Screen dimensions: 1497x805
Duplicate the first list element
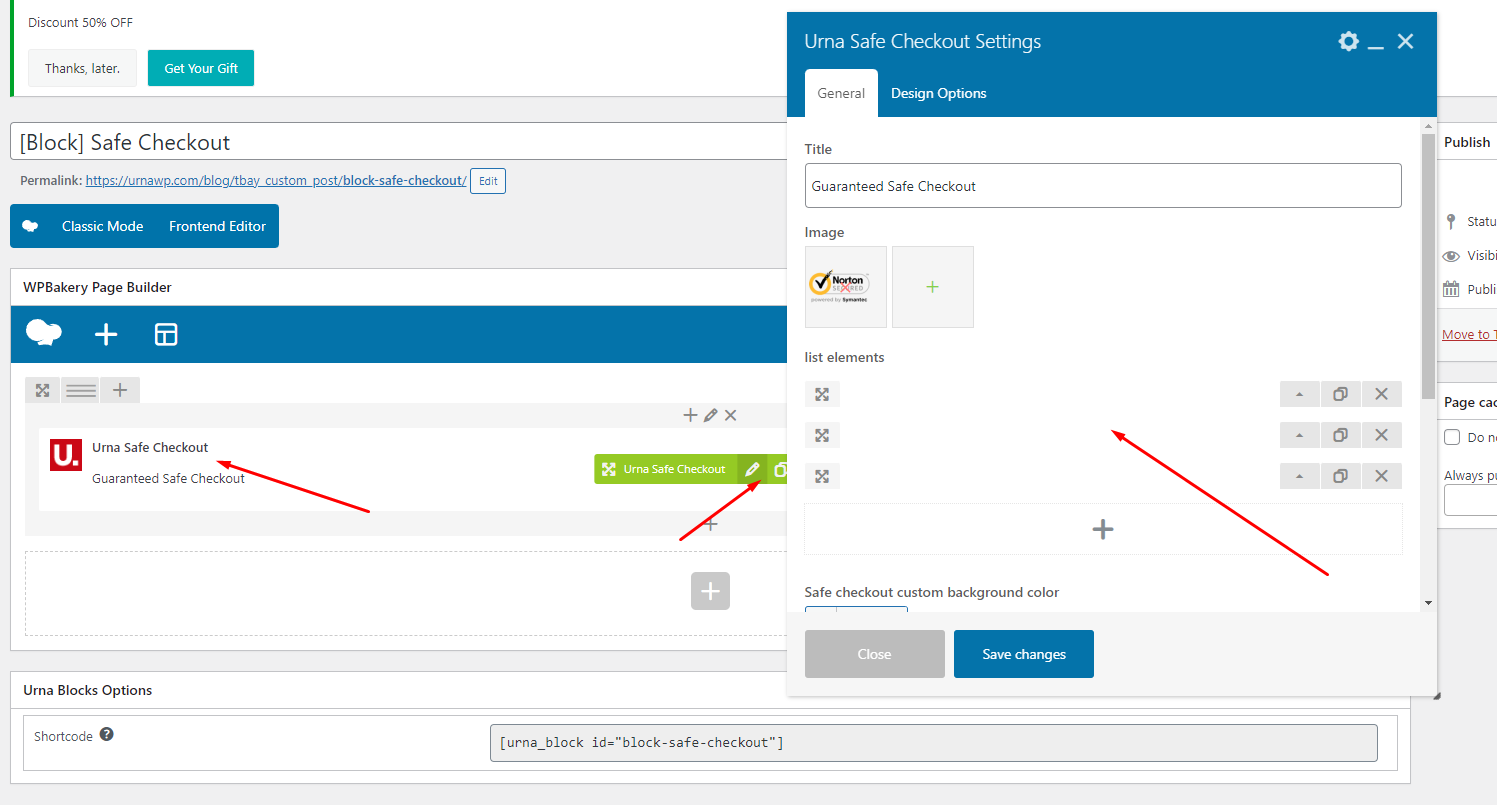click(1341, 394)
